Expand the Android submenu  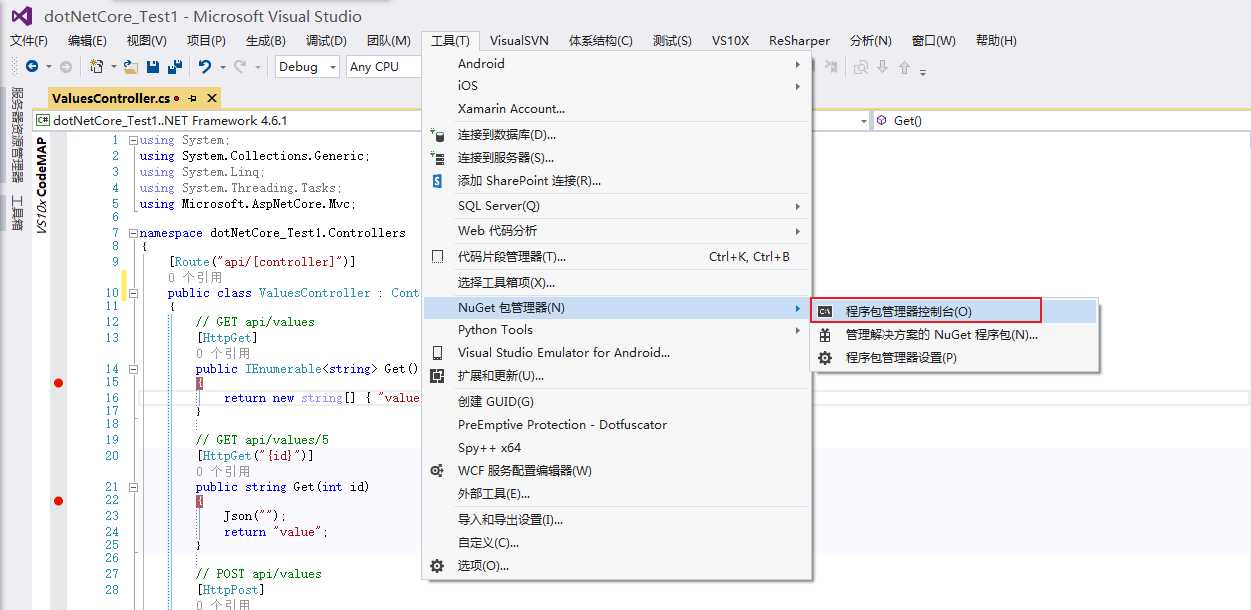click(617, 64)
